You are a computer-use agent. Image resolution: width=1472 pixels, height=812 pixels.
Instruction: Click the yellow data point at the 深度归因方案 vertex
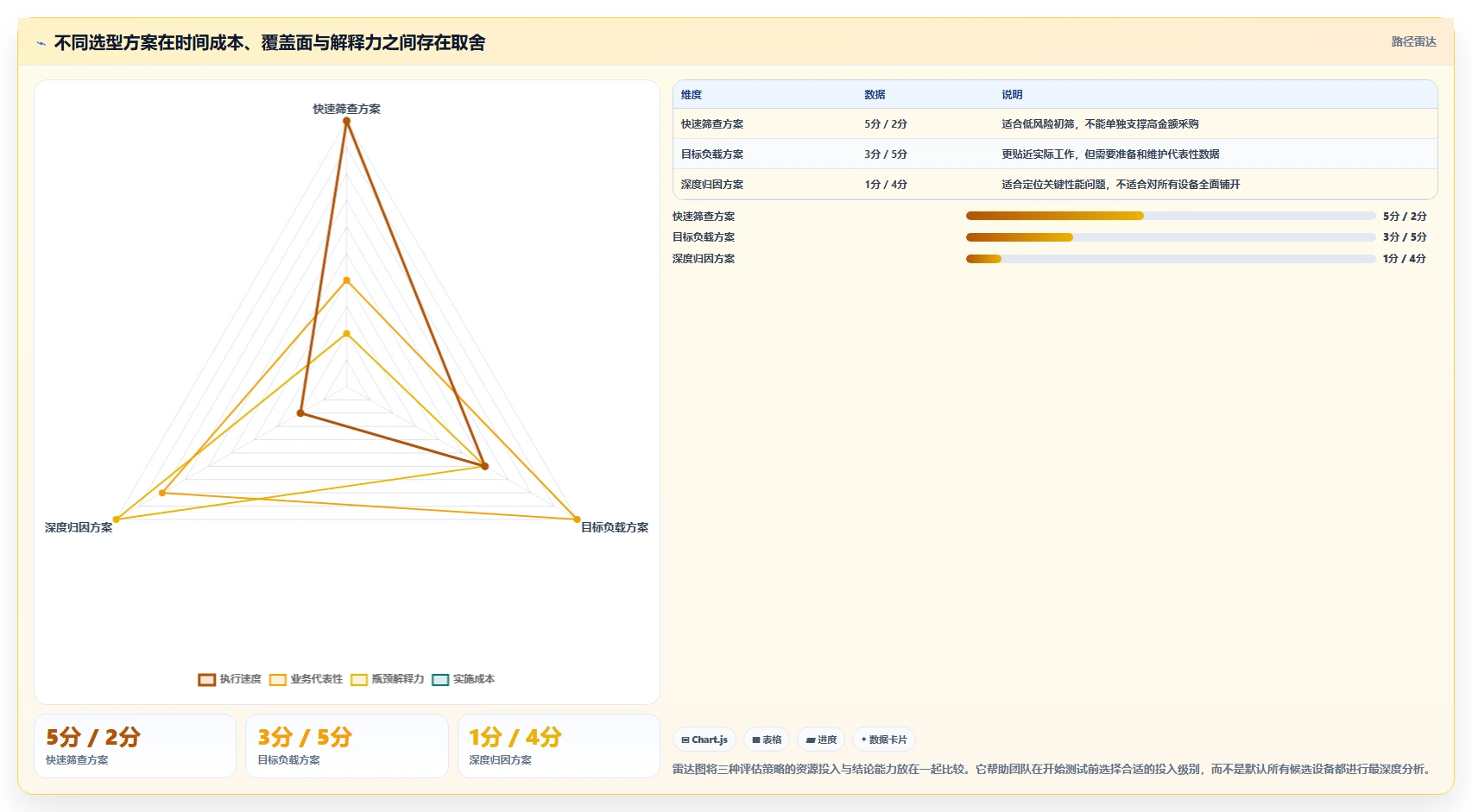(x=117, y=519)
